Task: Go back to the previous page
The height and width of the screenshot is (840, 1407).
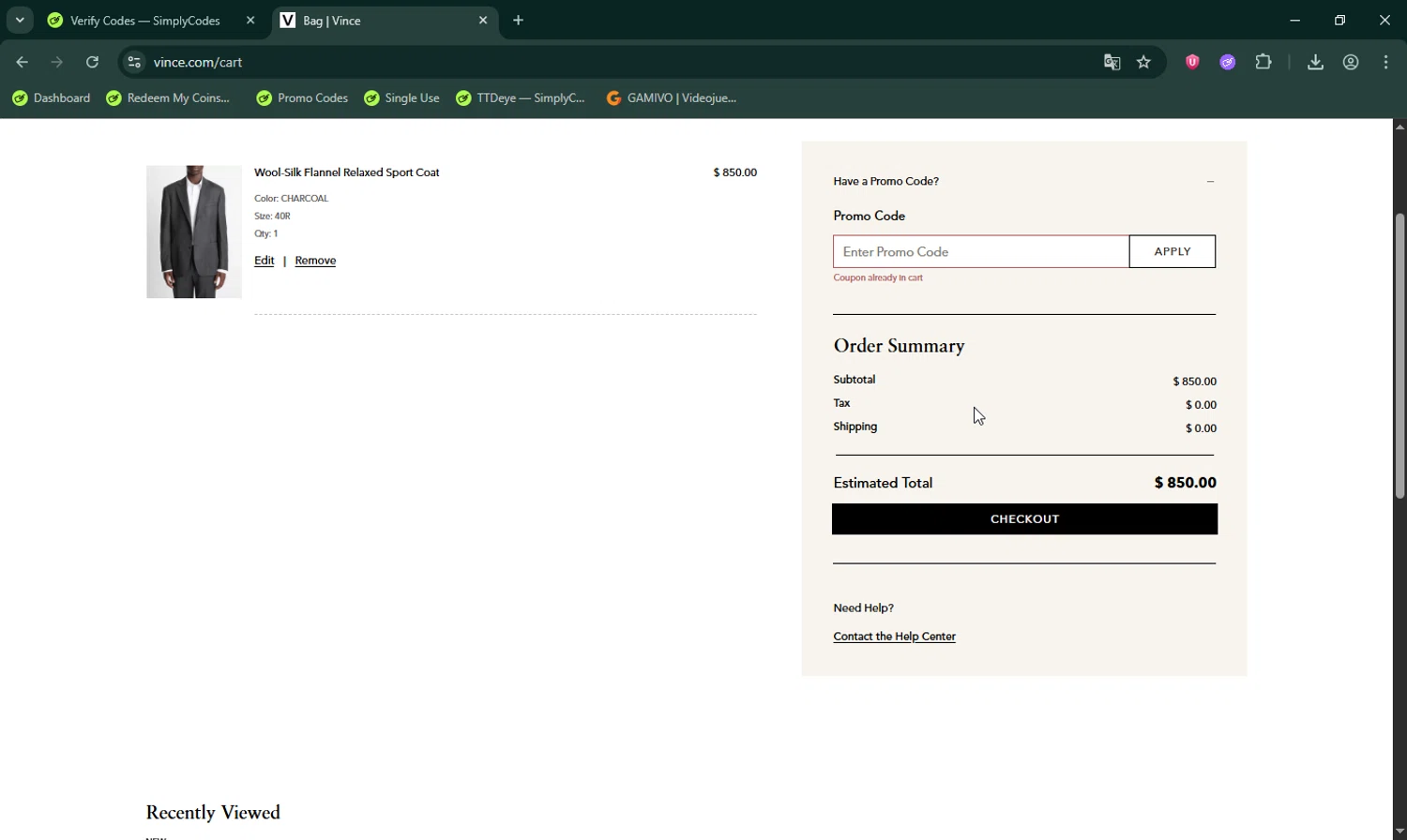Action: point(23,63)
